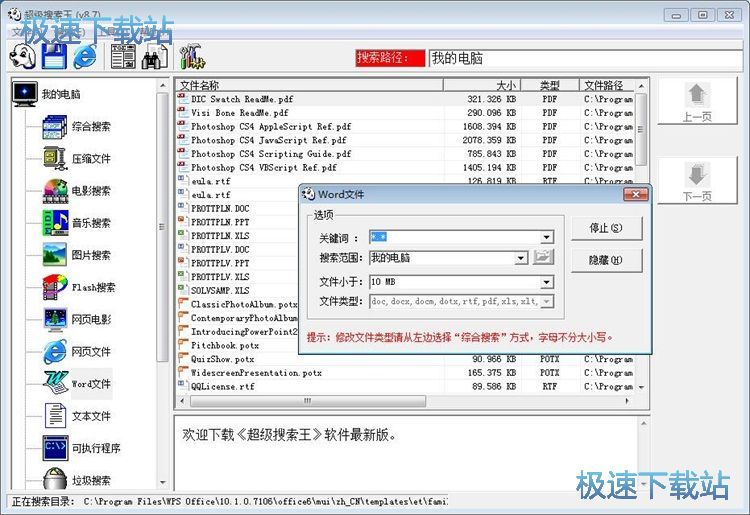Sort by 类型 column header

(x=550, y=85)
